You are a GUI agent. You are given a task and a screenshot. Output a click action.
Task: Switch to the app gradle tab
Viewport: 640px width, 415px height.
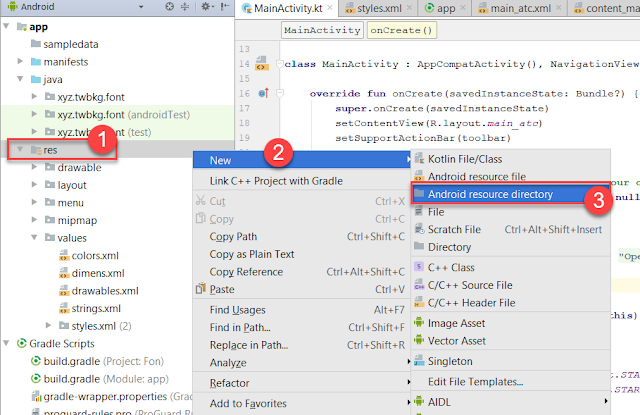446,8
